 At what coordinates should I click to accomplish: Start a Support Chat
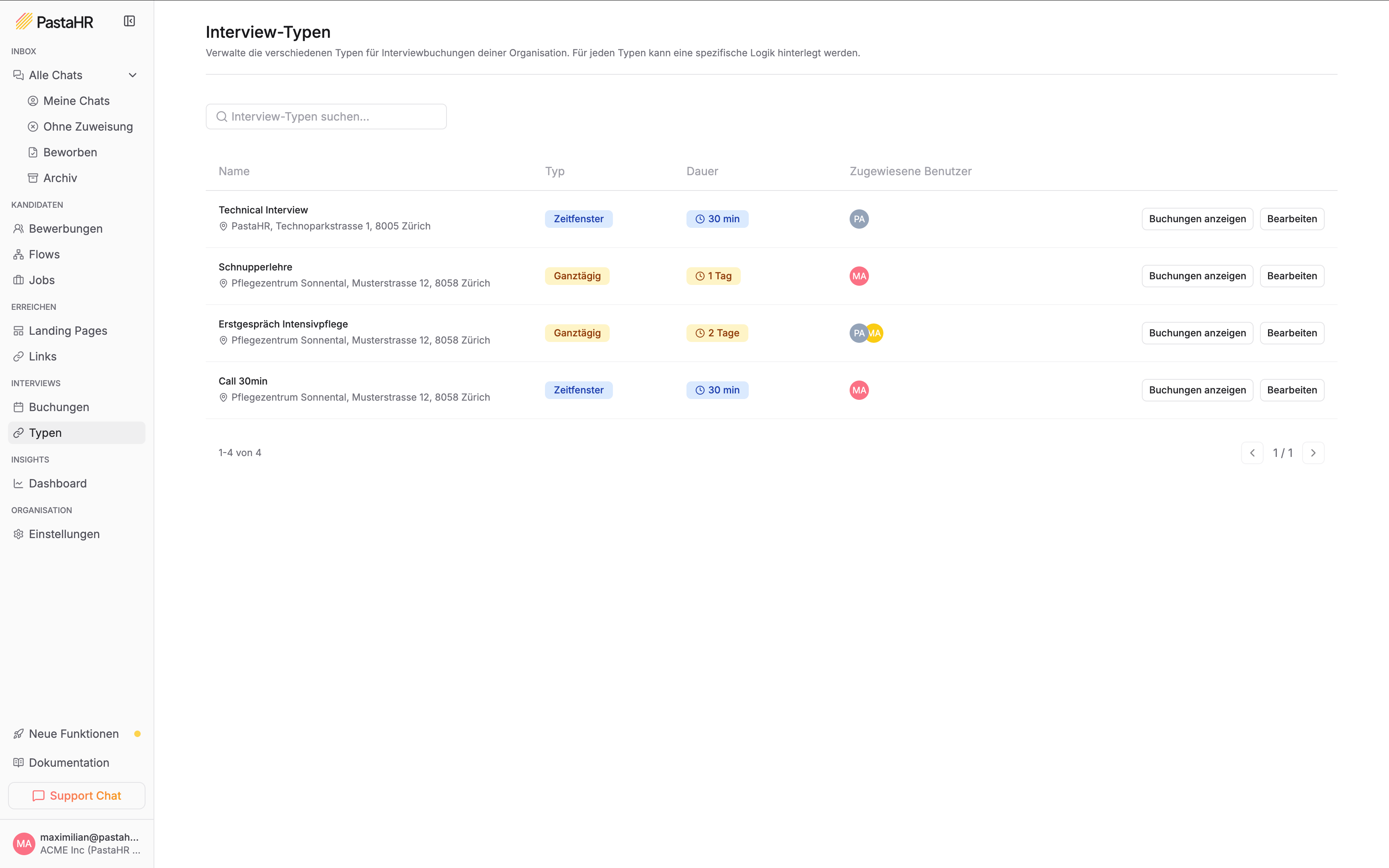click(76, 796)
